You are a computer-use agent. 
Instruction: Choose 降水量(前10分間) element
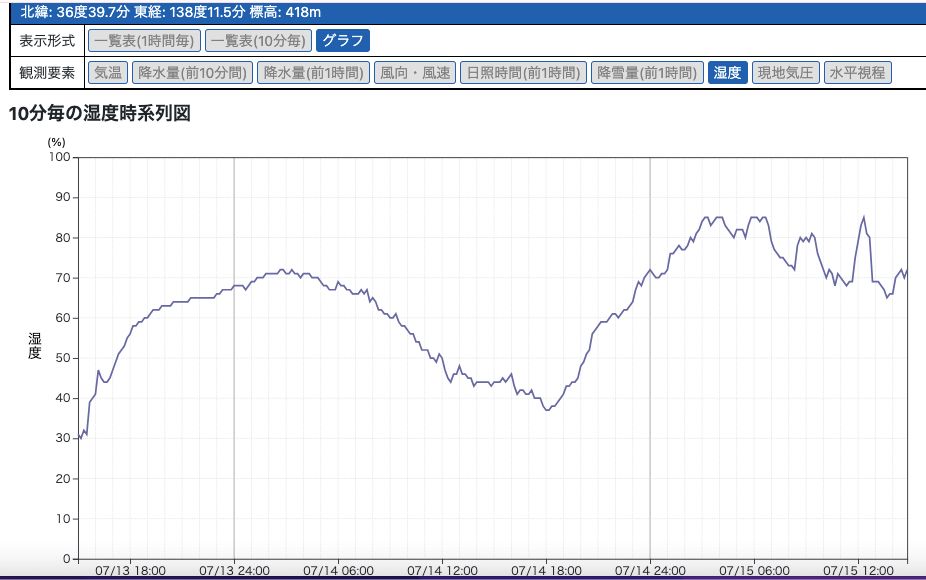pos(193,73)
